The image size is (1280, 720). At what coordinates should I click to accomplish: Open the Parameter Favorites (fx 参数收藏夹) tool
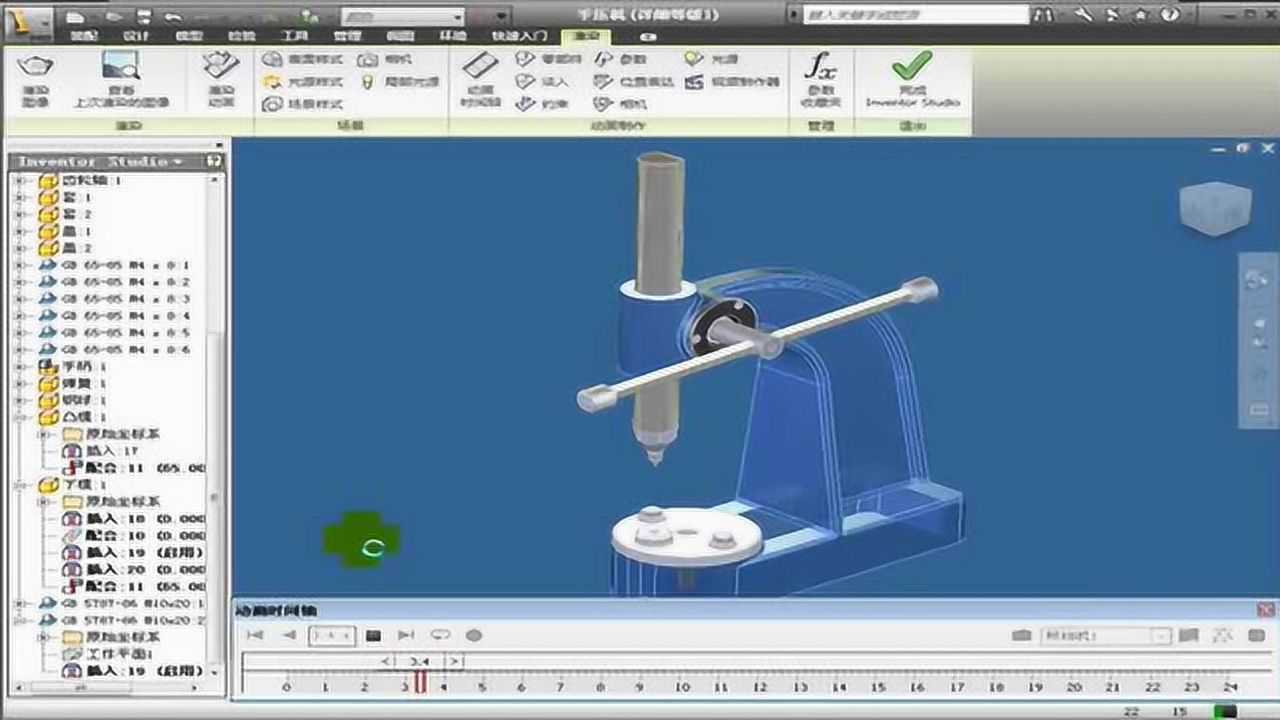[x=822, y=80]
